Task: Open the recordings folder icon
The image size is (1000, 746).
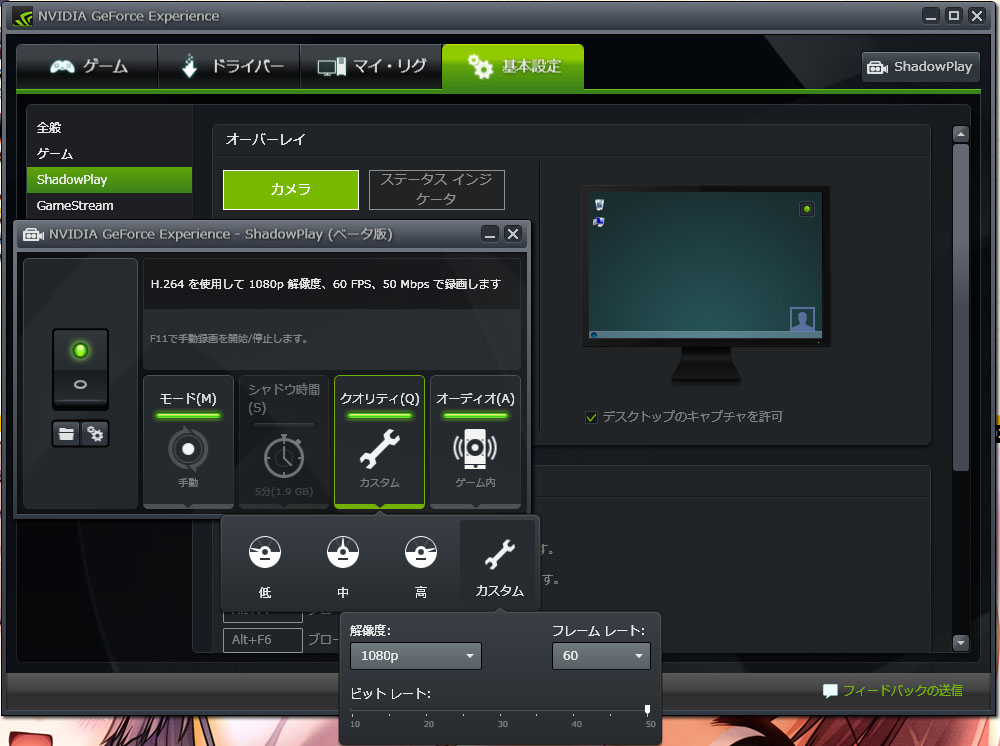Action: click(x=66, y=434)
